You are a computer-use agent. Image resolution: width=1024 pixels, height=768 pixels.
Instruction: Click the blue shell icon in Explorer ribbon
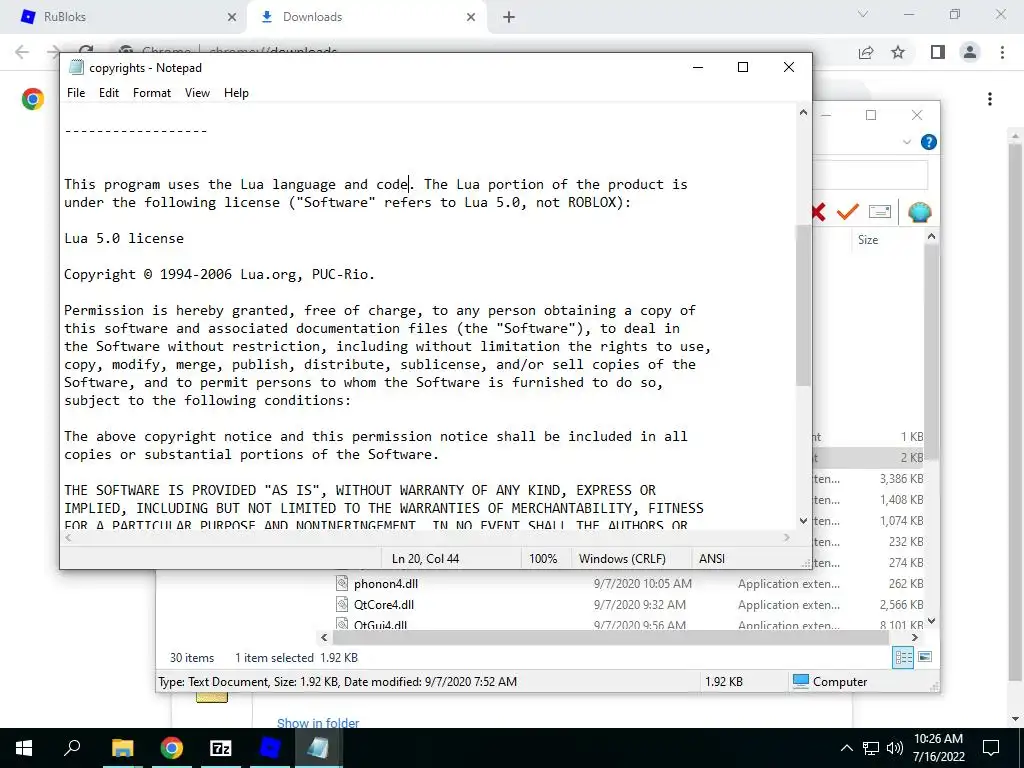coord(919,212)
